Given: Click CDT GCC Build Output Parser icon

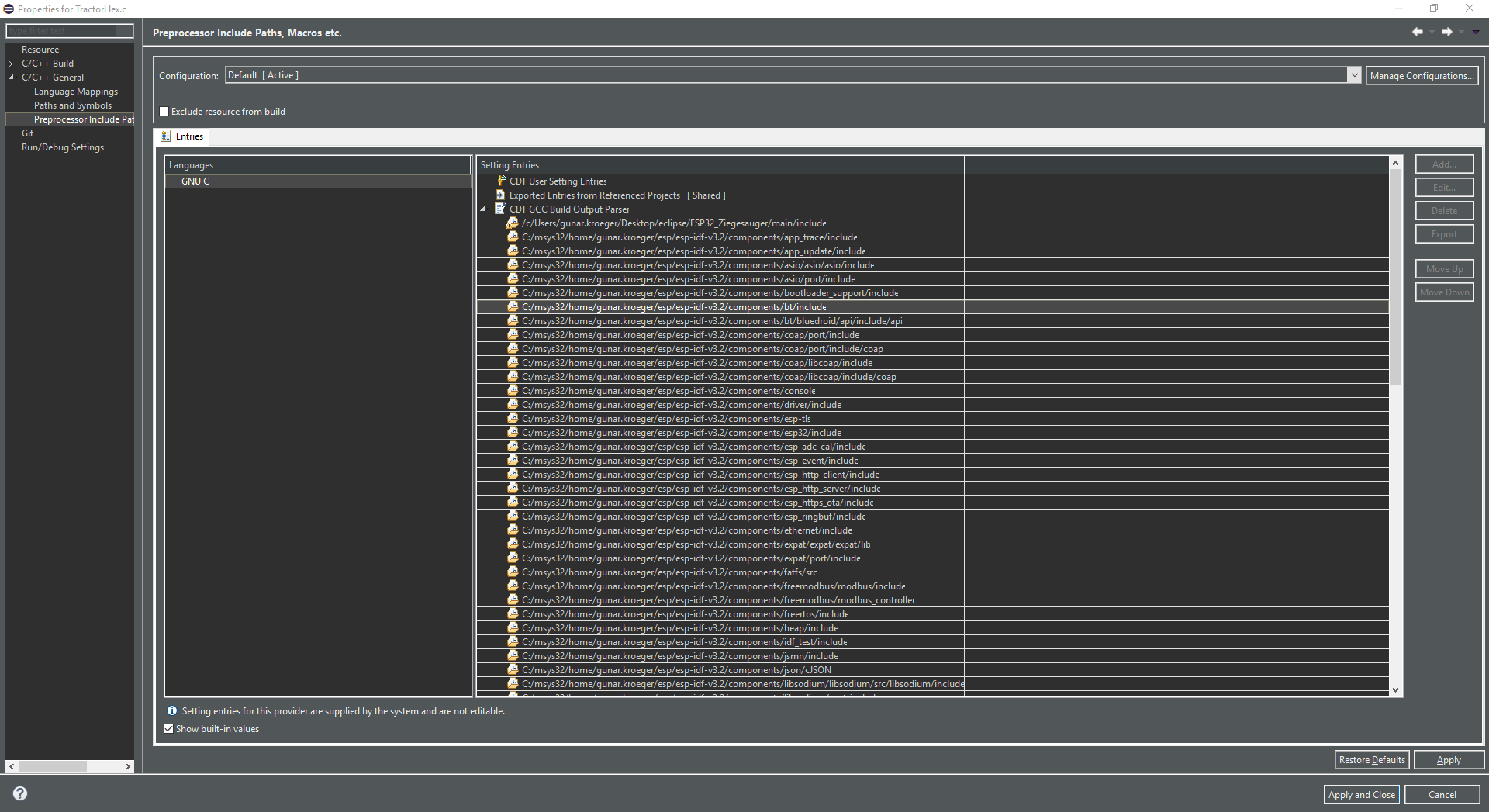Looking at the screenshot, I should [x=501, y=209].
